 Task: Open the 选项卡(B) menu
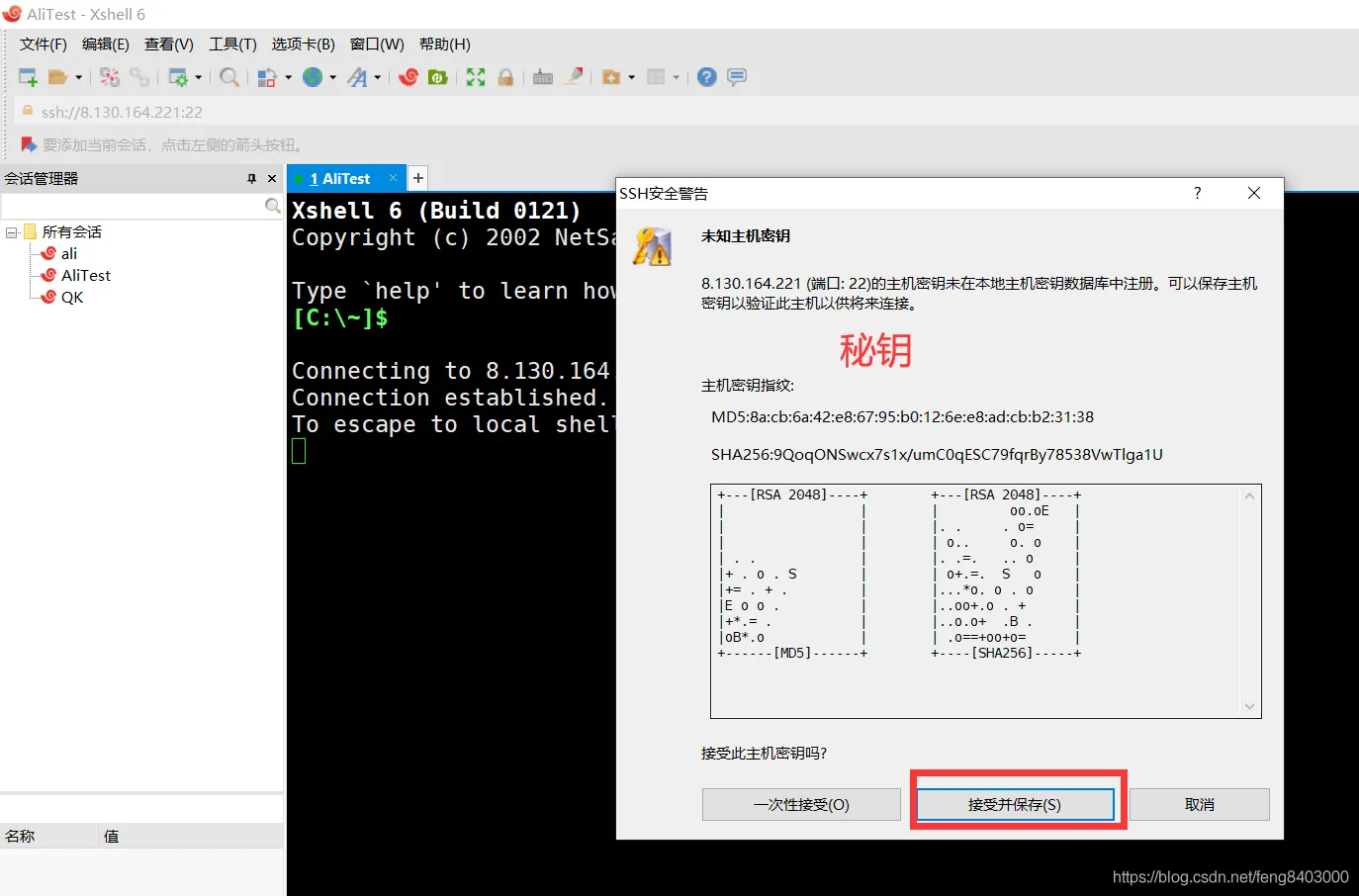304,45
